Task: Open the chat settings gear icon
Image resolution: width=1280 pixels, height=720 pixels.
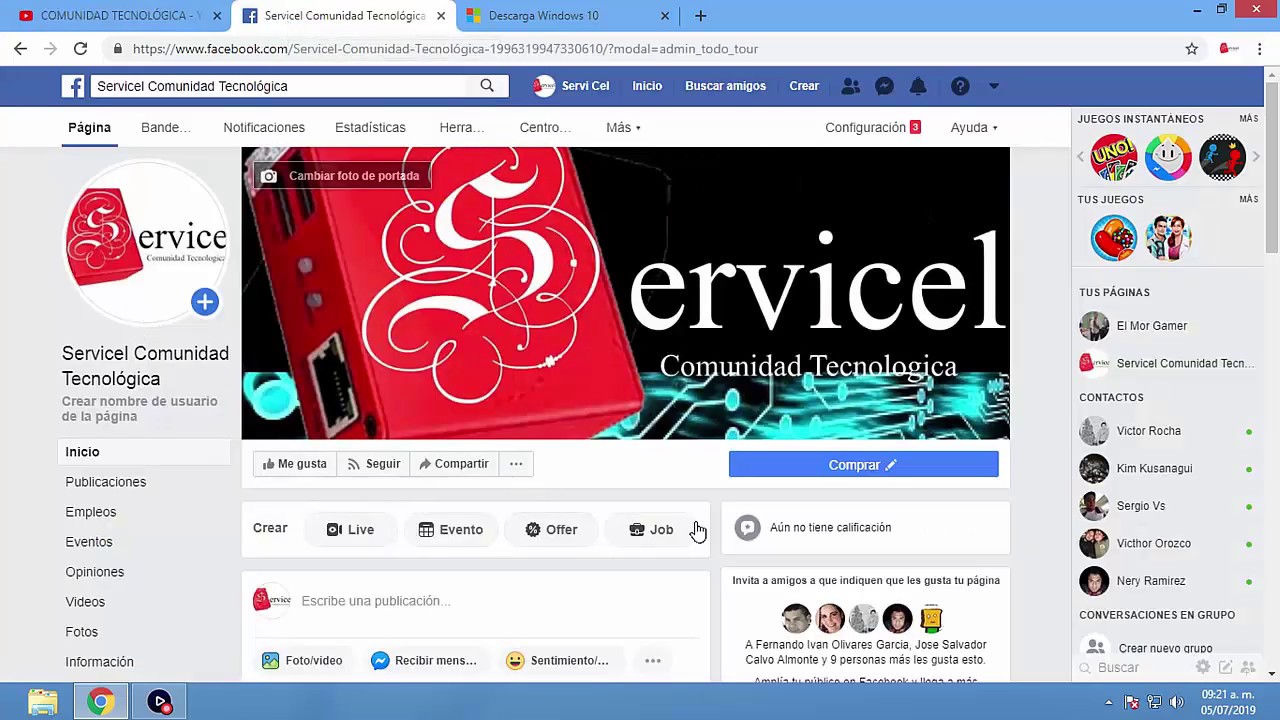Action: click(1203, 667)
